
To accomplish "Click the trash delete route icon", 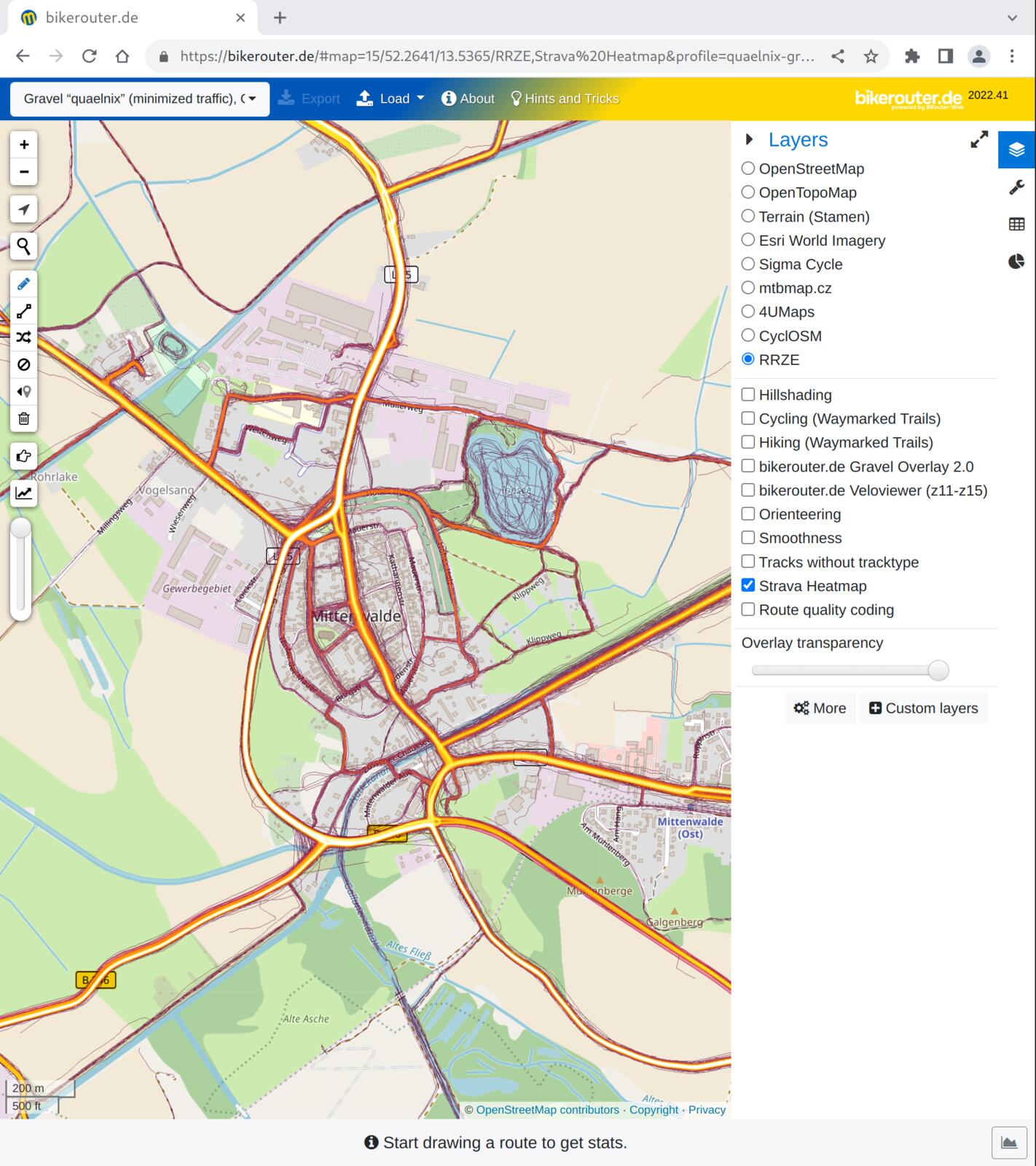I will click(23, 418).
